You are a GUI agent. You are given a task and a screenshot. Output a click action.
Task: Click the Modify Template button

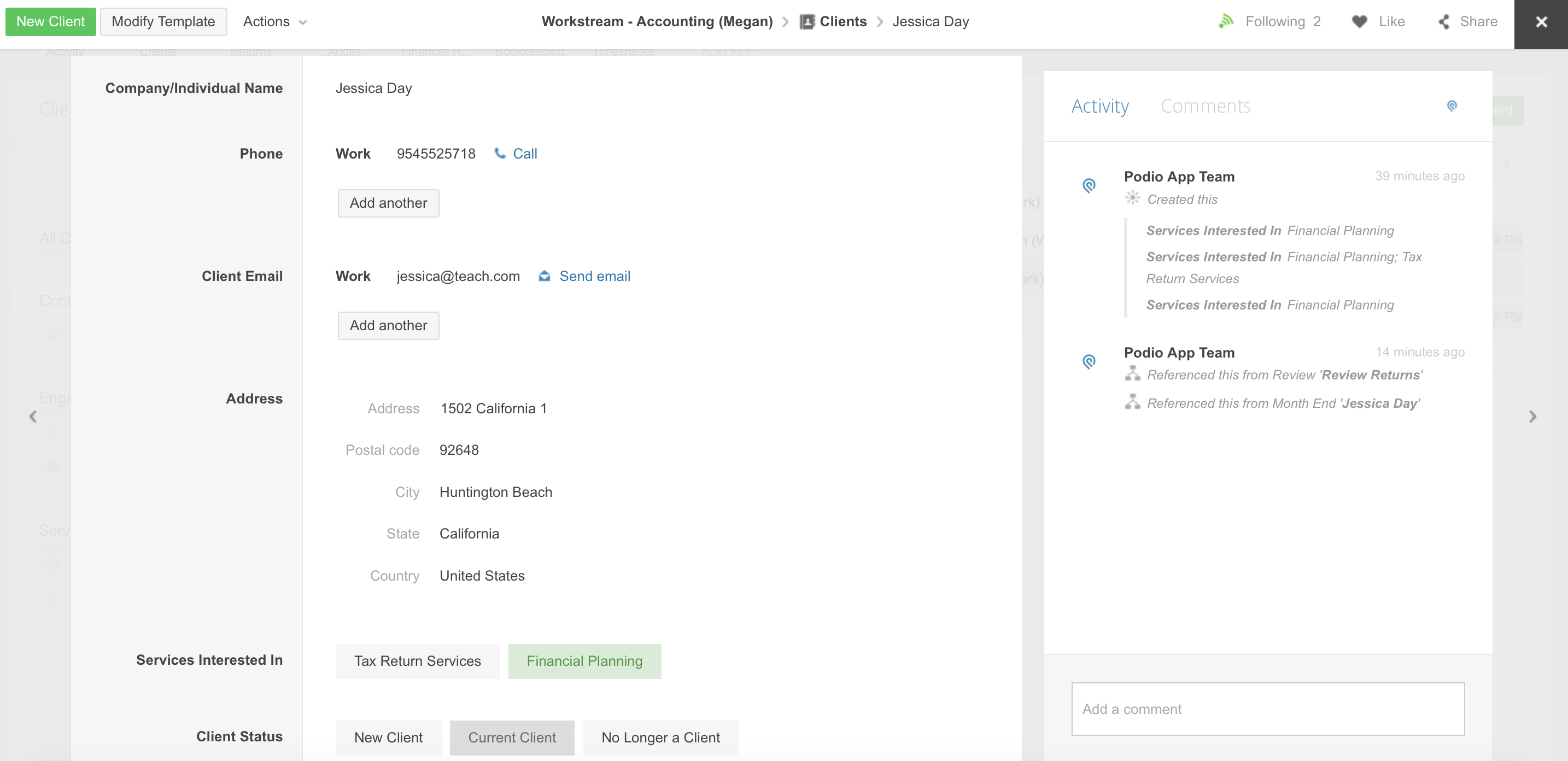tap(163, 21)
